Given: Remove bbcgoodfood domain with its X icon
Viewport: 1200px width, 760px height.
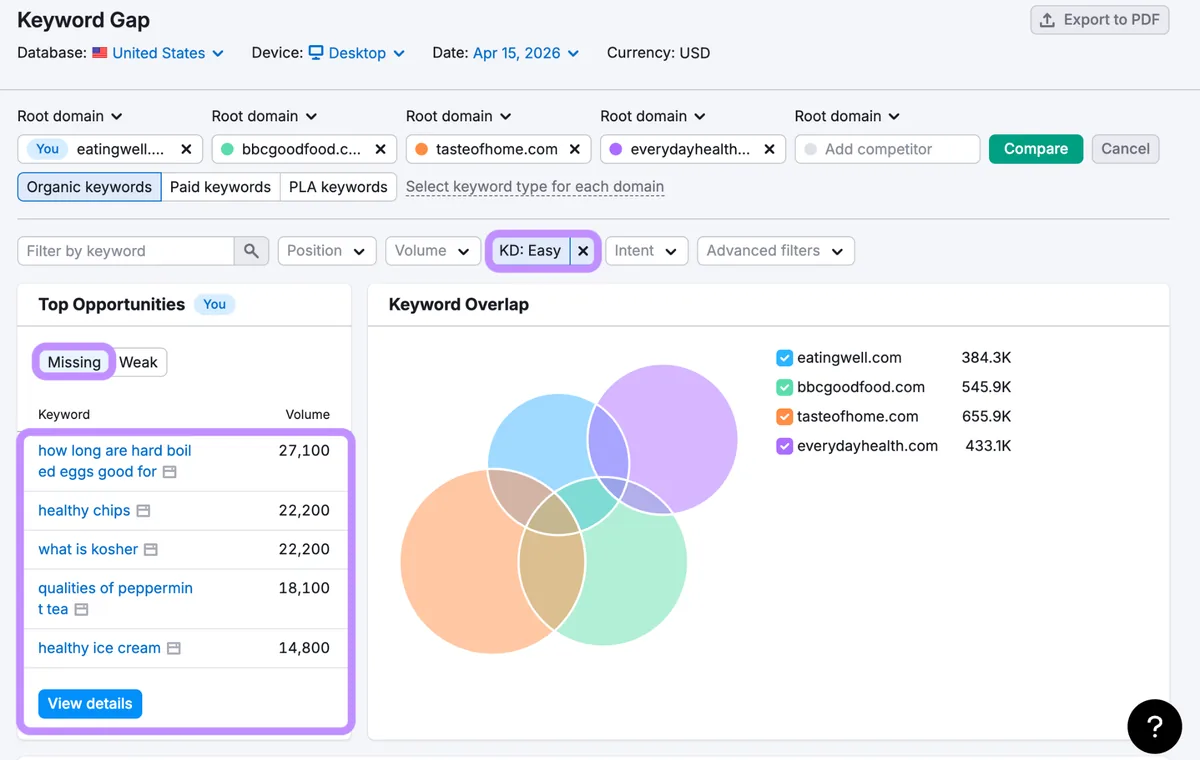Looking at the screenshot, I should coord(380,149).
